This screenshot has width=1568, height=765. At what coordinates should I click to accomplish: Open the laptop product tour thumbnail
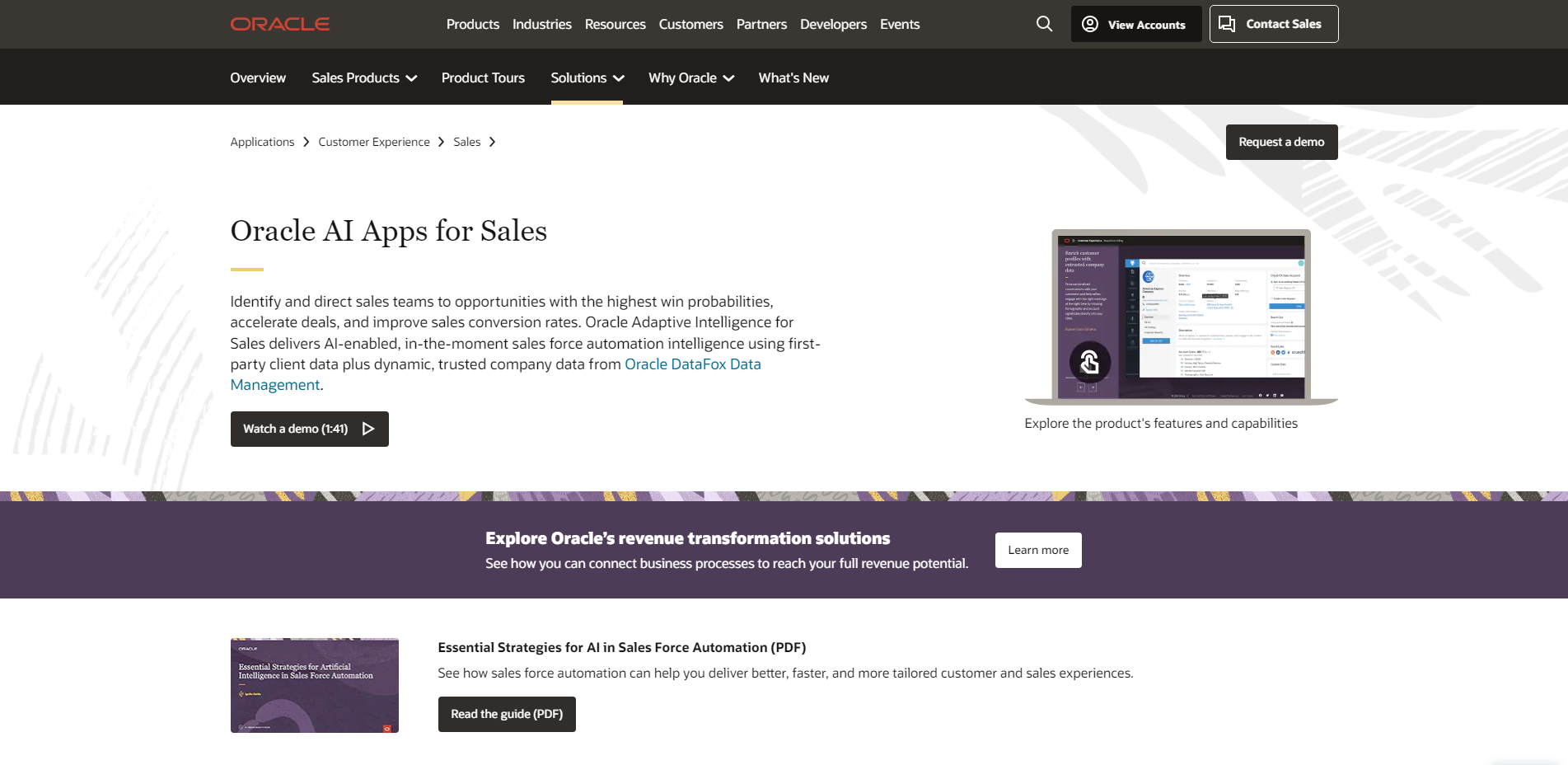click(1181, 317)
